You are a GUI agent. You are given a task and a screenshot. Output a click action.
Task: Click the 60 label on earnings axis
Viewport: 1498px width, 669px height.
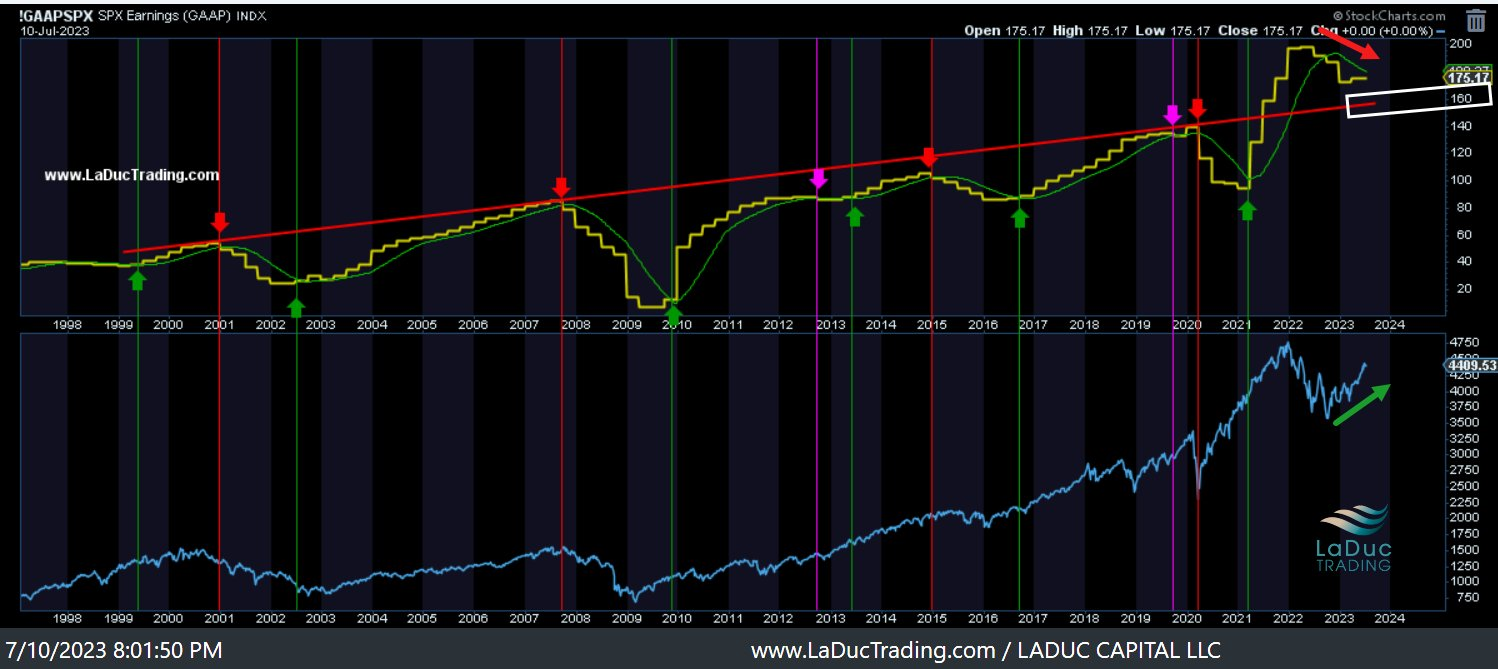click(x=1464, y=234)
